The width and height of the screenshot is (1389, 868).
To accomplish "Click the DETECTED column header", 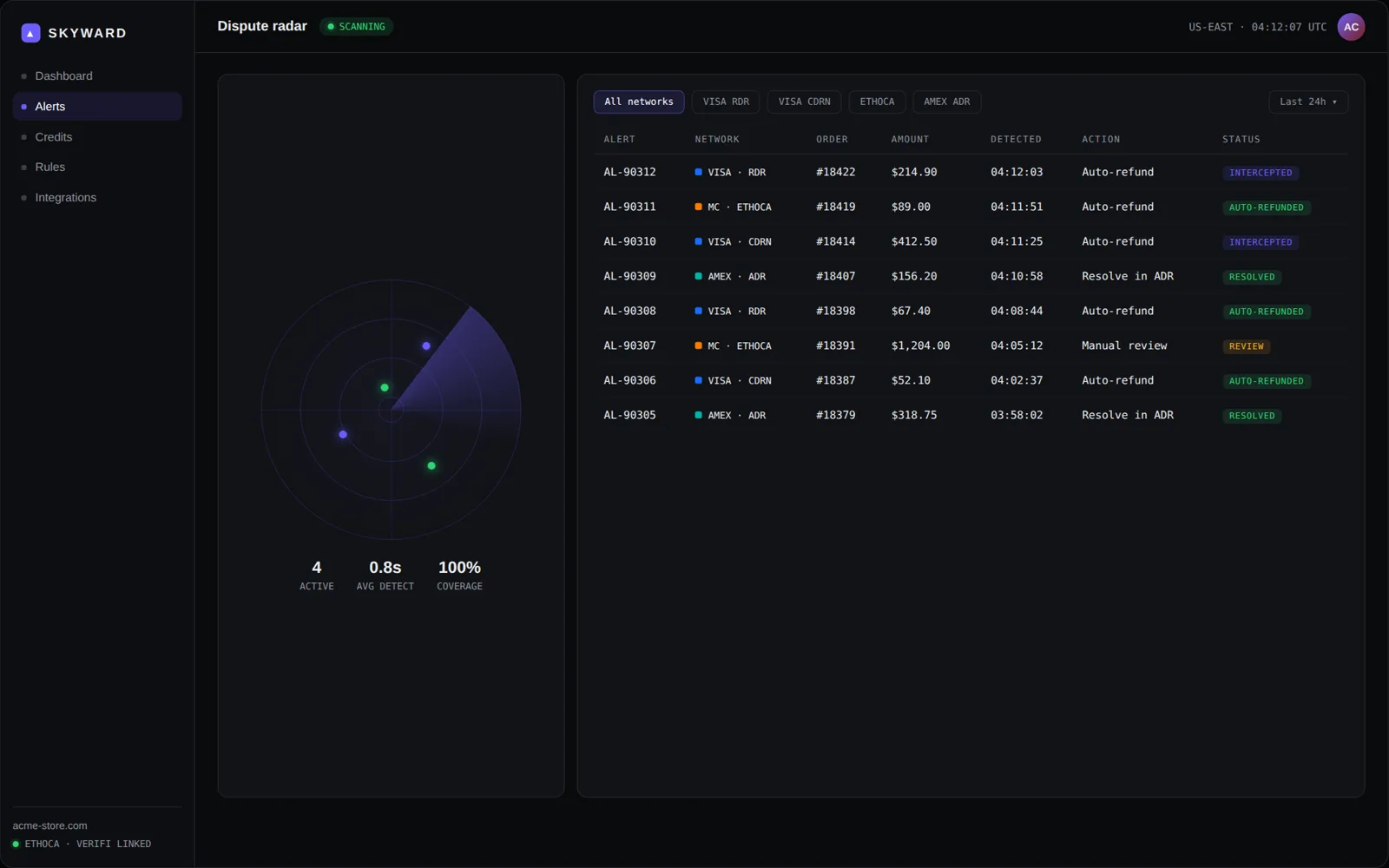I will [1016, 139].
